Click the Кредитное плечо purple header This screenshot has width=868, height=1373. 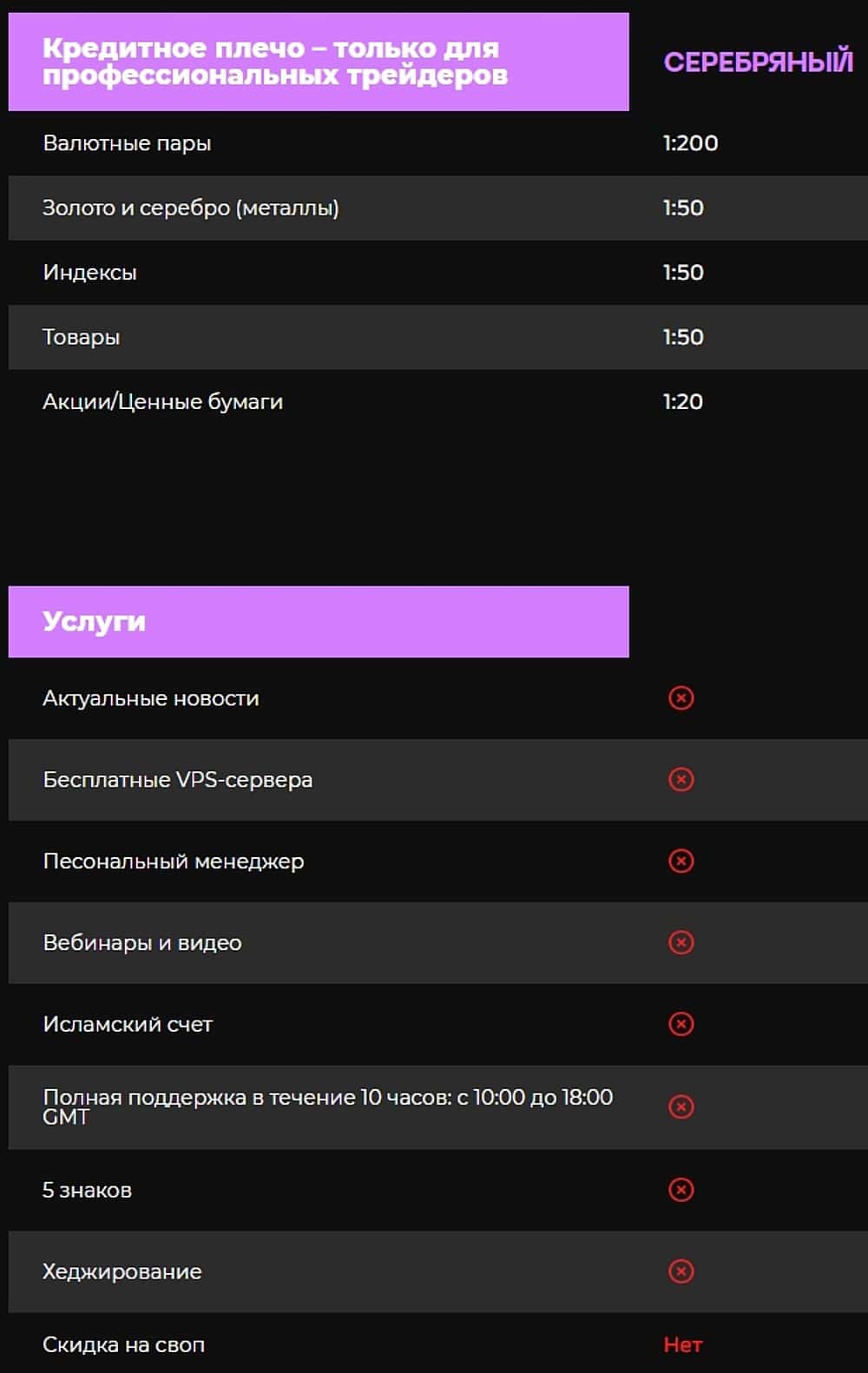click(274, 62)
